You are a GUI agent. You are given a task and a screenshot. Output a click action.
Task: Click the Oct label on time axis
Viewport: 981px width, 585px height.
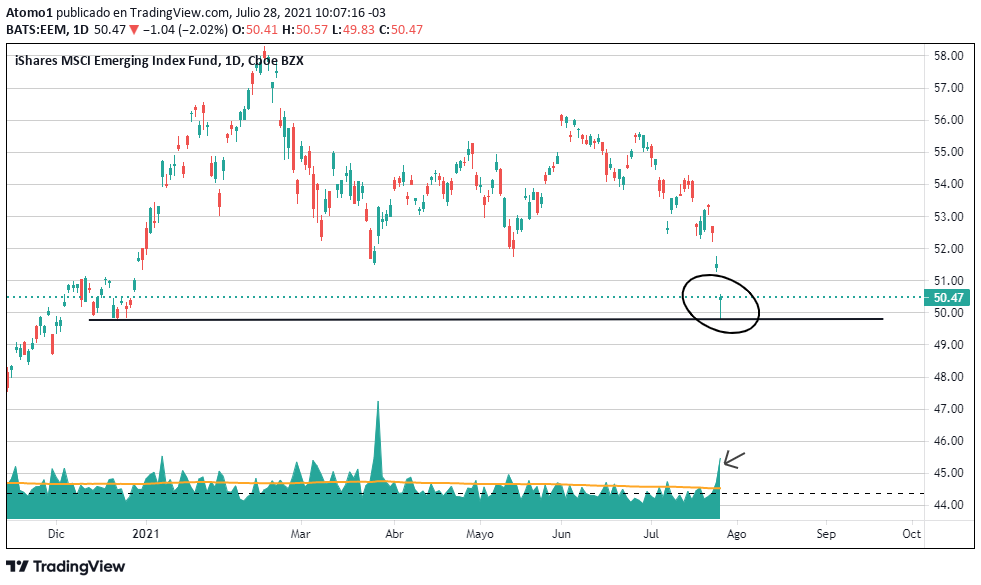[912, 534]
